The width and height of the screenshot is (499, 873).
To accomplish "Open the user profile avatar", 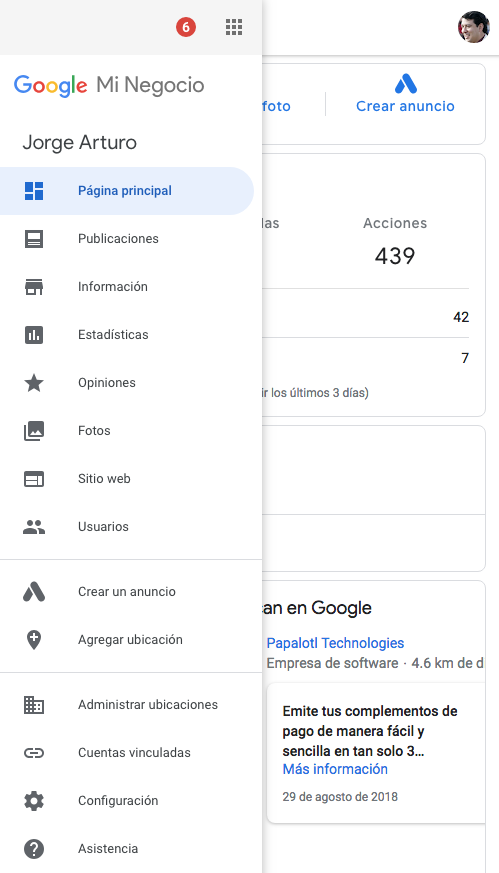I will tap(474, 27).
